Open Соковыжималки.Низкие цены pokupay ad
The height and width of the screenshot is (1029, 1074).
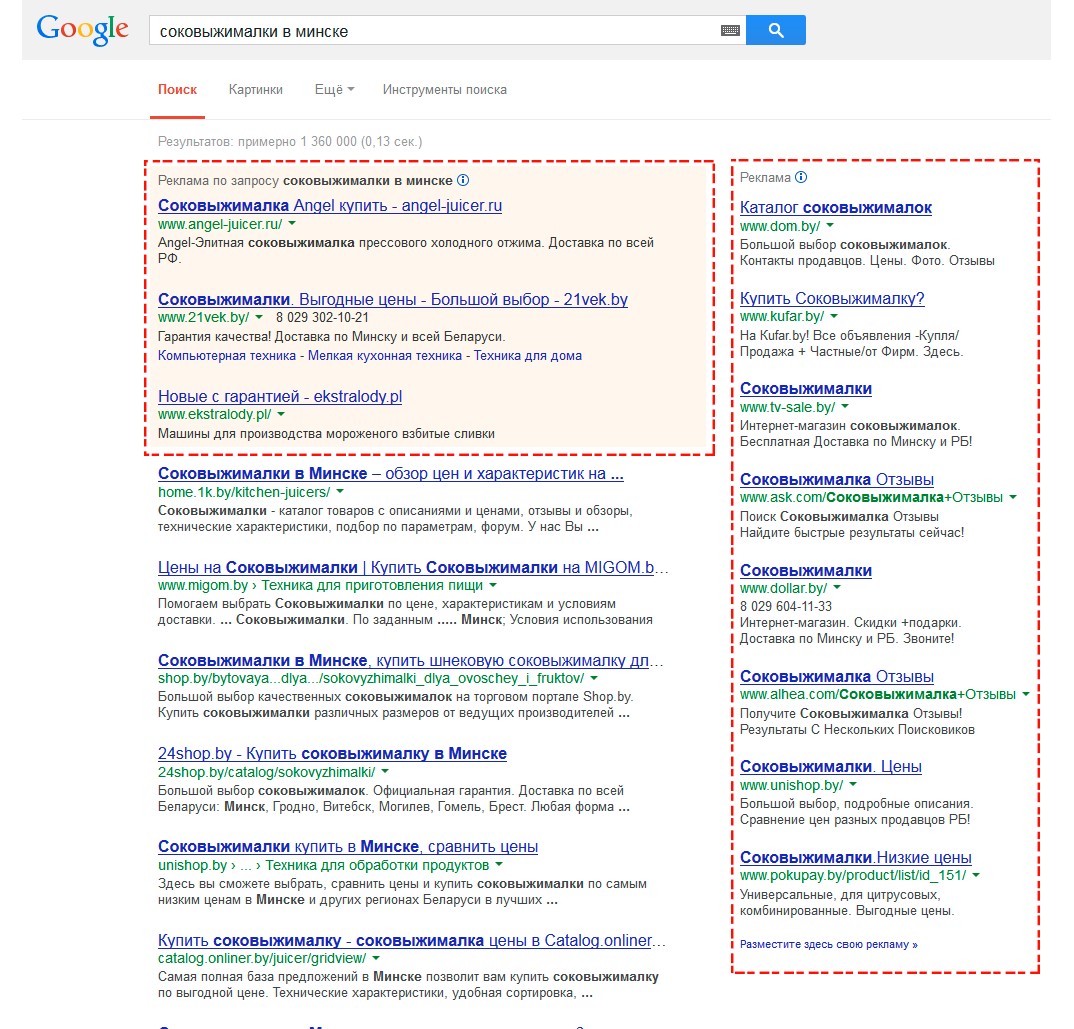[x=856, y=858]
